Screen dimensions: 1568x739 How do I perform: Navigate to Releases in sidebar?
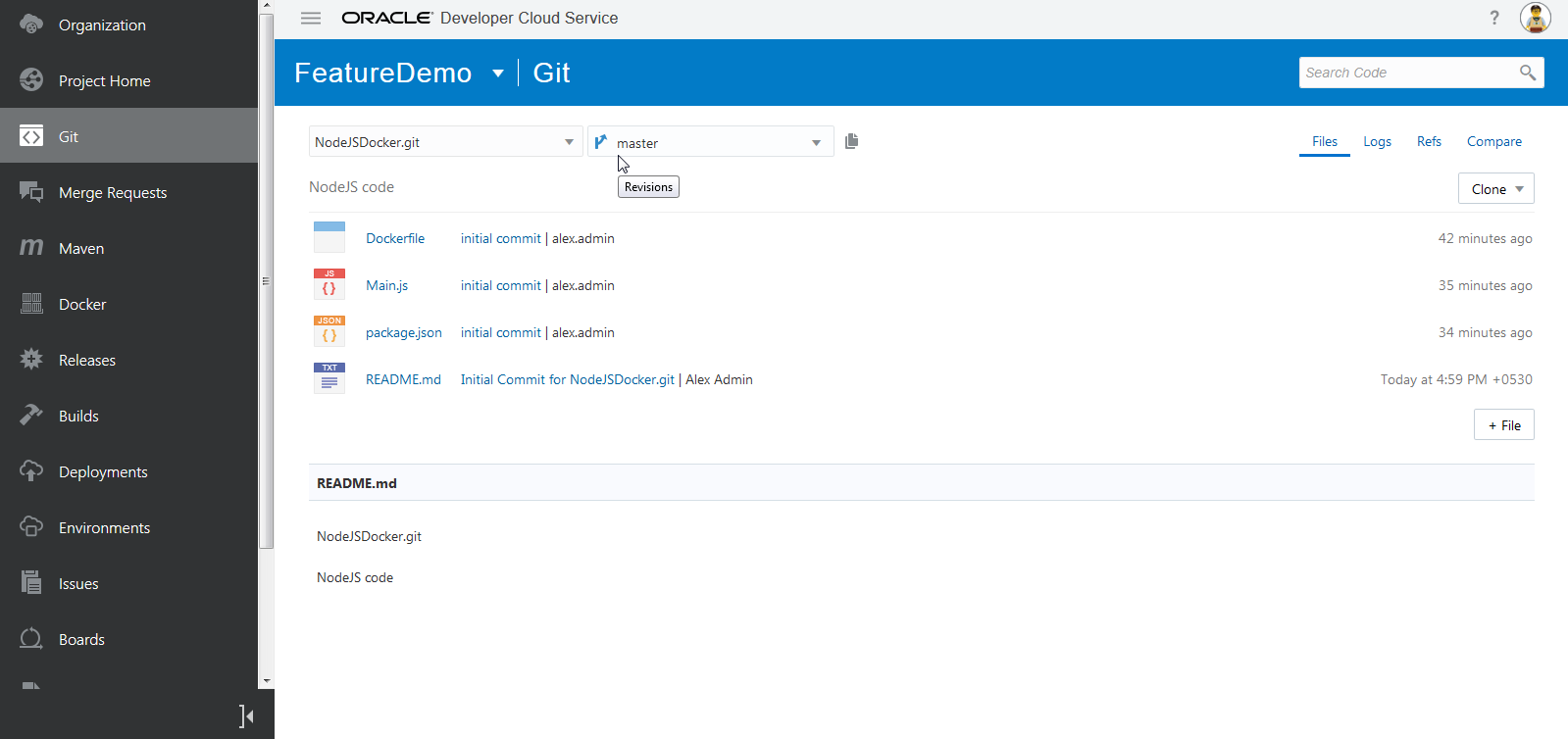[x=87, y=360]
